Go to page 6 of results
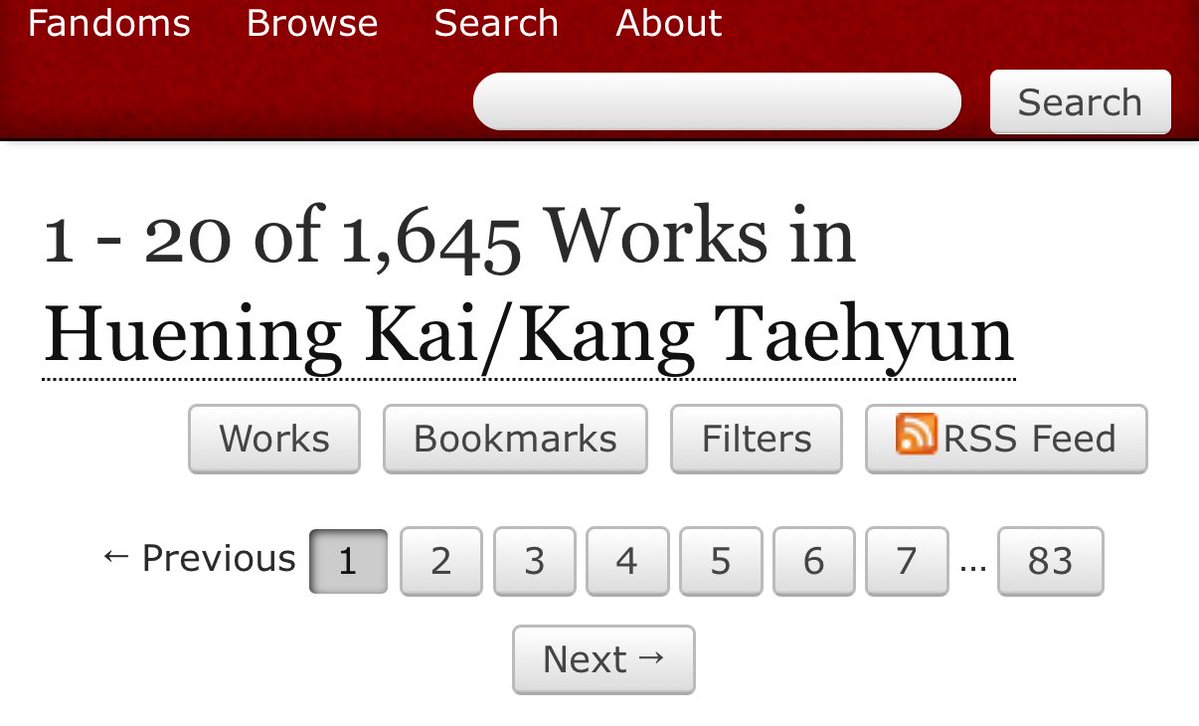Screen dimensions: 1199x726 tap(814, 561)
